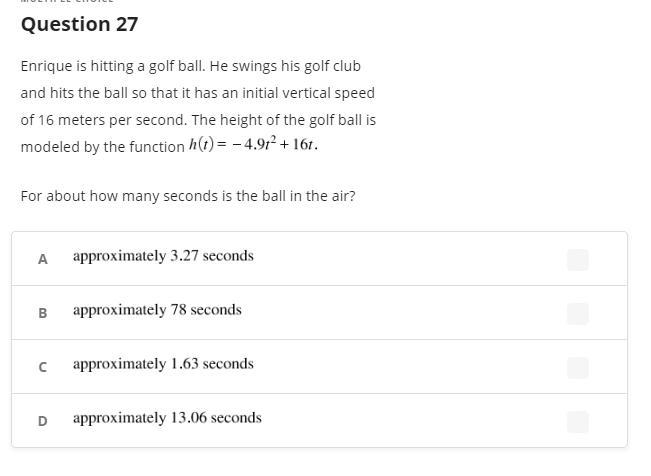This screenshot has width=651, height=476.
Task: Select answer D approximately 13.06 seconds
Action: (319, 420)
